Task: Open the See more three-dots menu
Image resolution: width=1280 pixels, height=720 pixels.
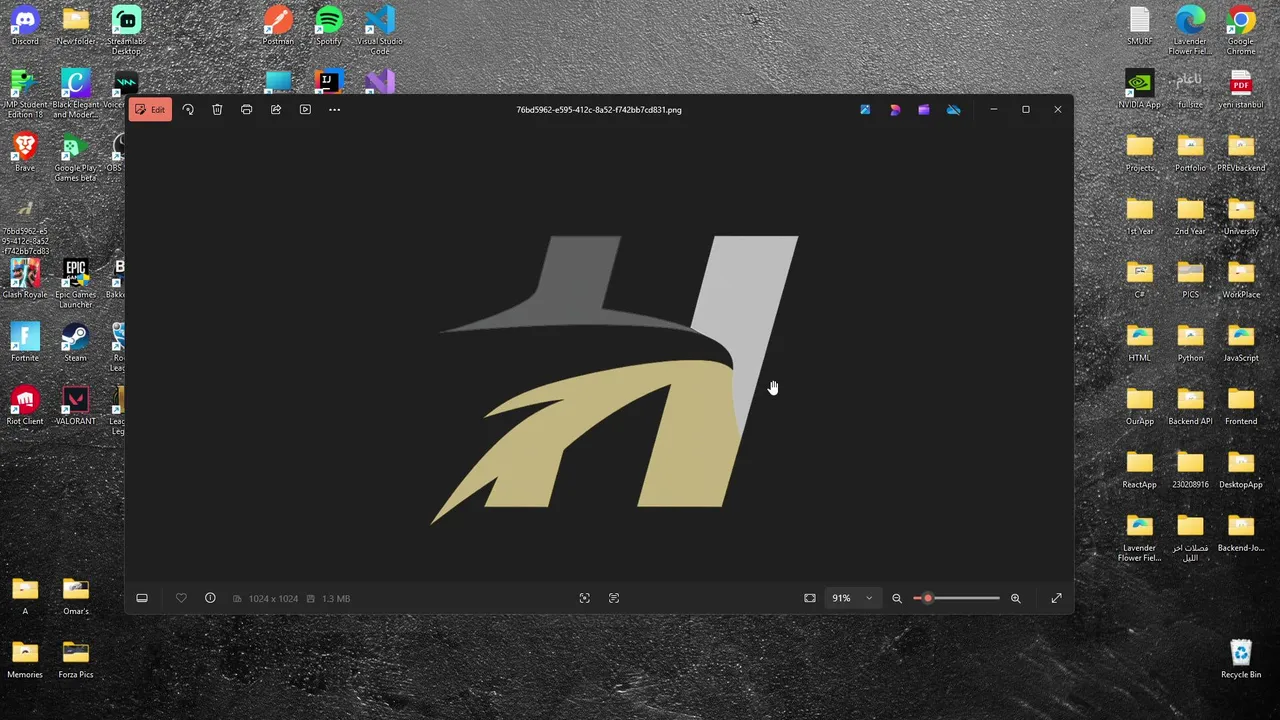Action: tap(335, 110)
